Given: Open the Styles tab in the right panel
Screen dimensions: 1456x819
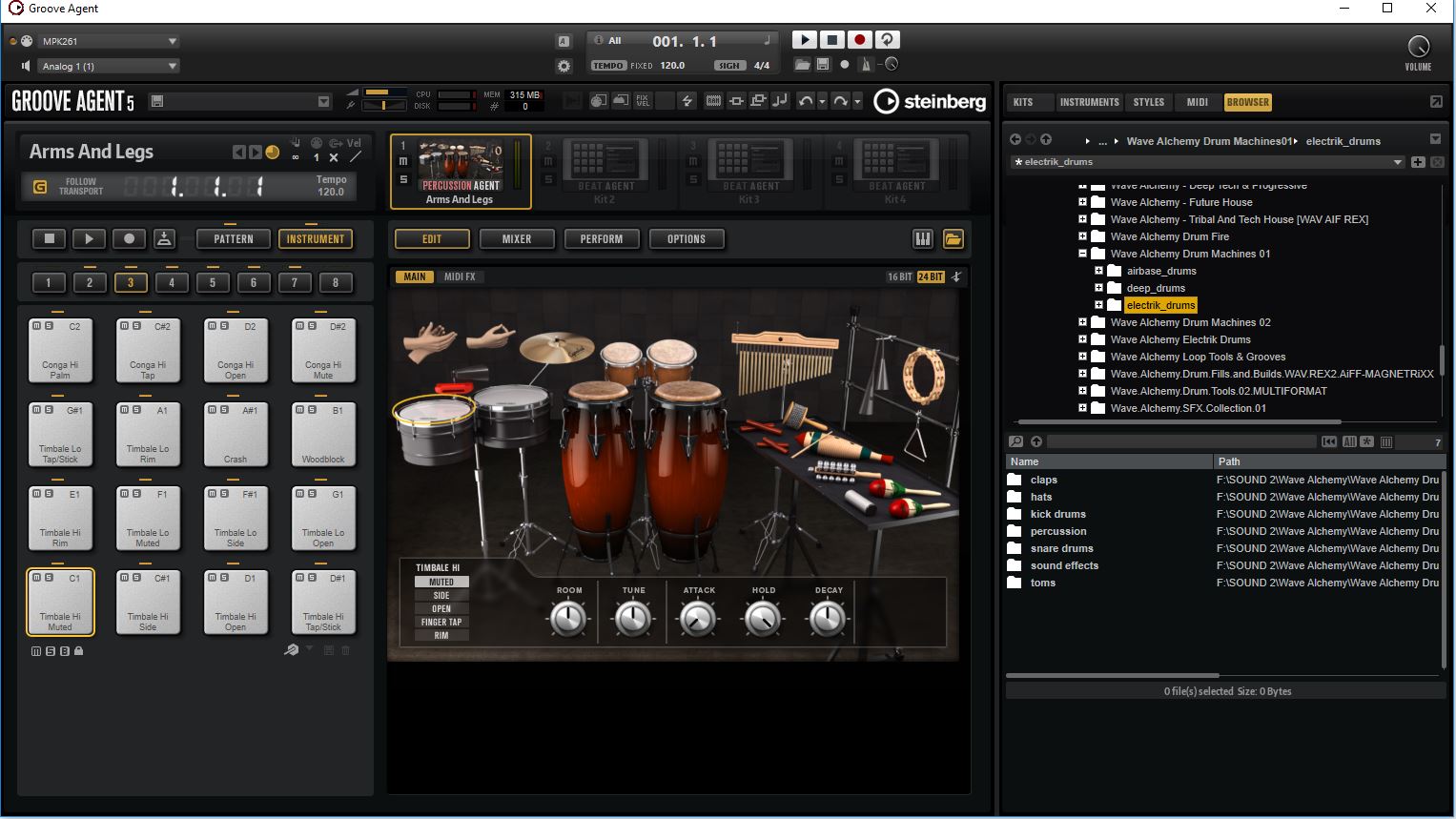Looking at the screenshot, I should pyautogui.click(x=1148, y=102).
